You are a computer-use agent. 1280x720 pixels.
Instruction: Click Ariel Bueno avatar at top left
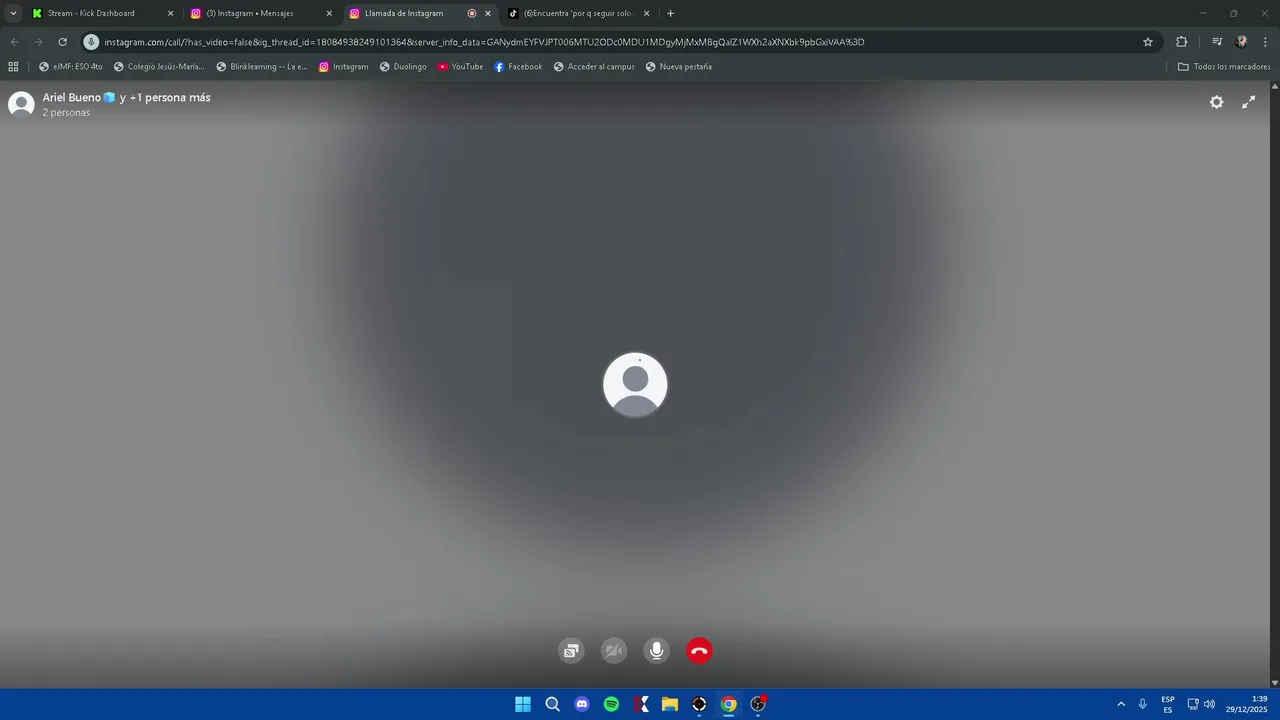pyautogui.click(x=21, y=104)
